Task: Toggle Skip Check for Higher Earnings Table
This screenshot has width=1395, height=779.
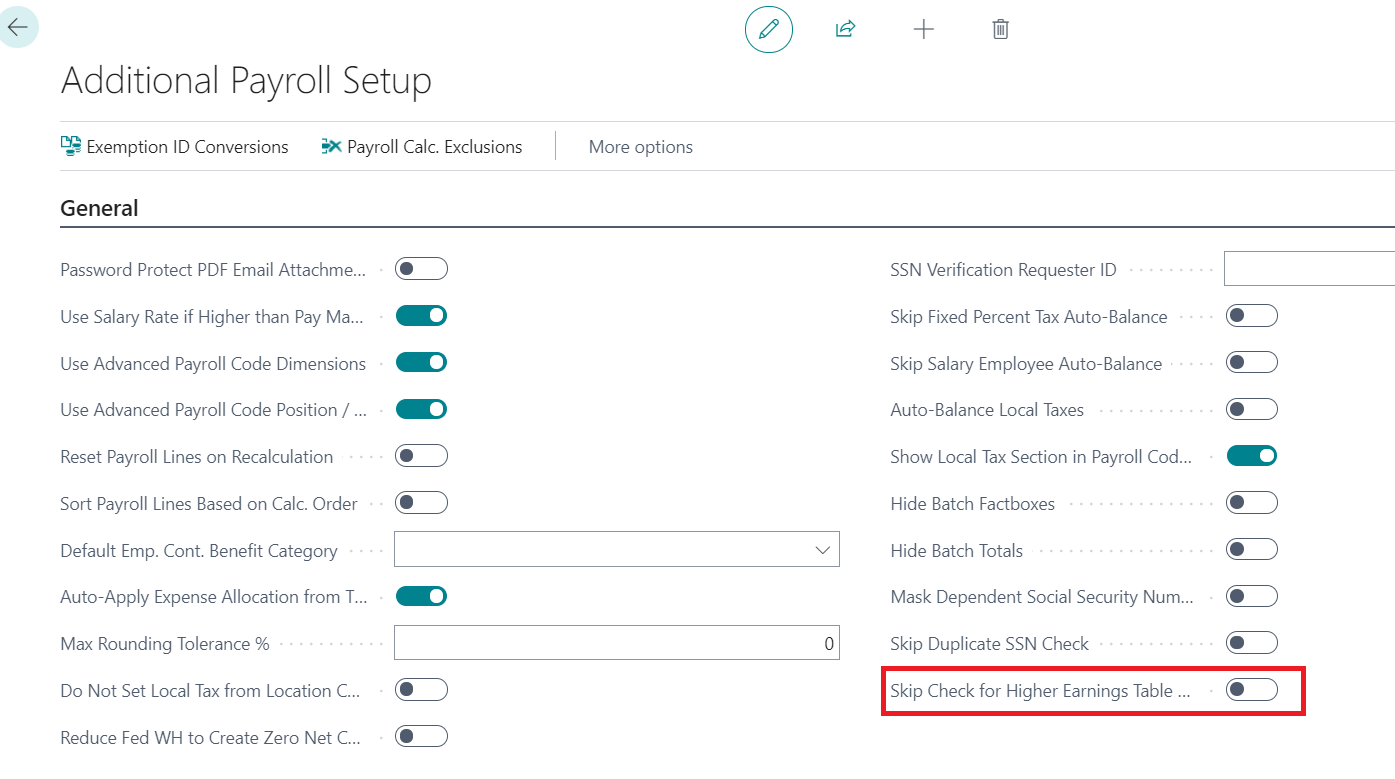Action: [1252, 690]
